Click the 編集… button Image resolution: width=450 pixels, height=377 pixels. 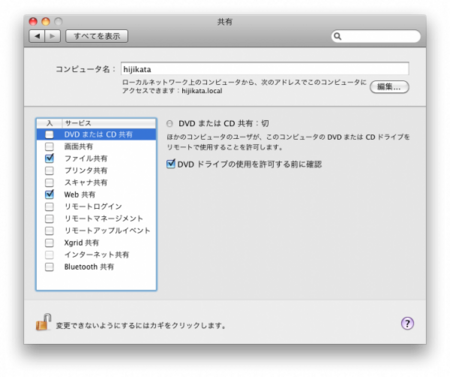(x=389, y=87)
